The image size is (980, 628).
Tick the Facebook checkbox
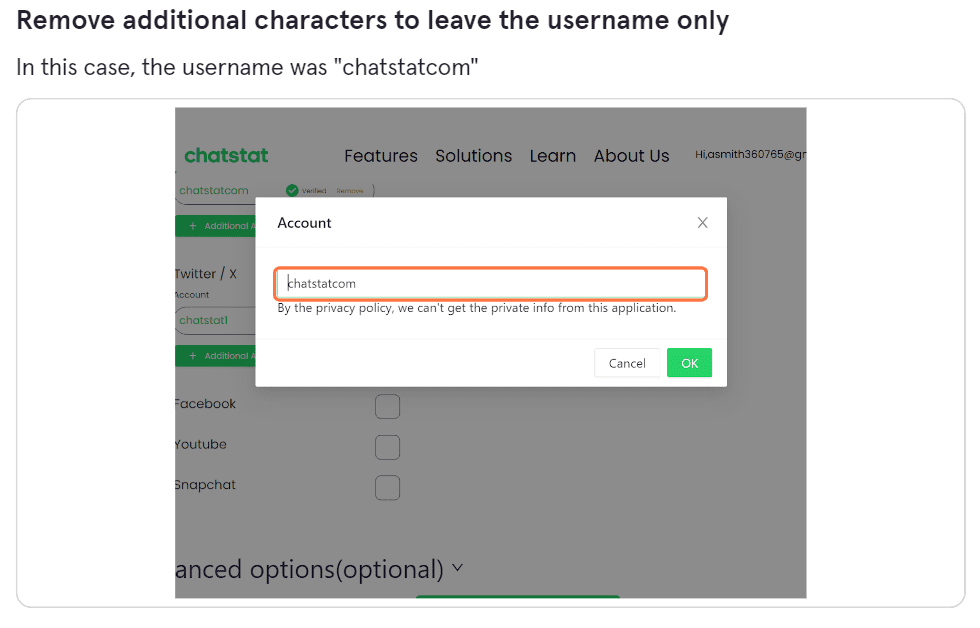388,406
